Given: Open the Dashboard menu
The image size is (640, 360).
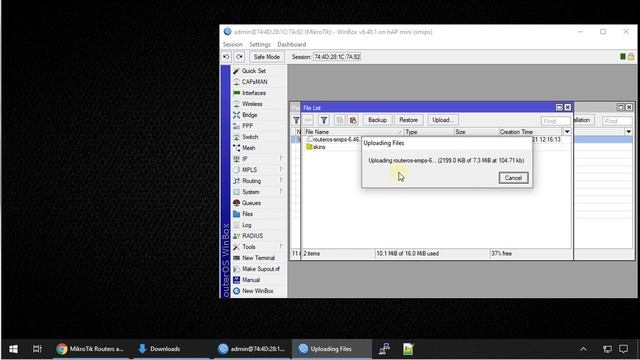Looking at the screenshot, I should click(x=291, y=44).
